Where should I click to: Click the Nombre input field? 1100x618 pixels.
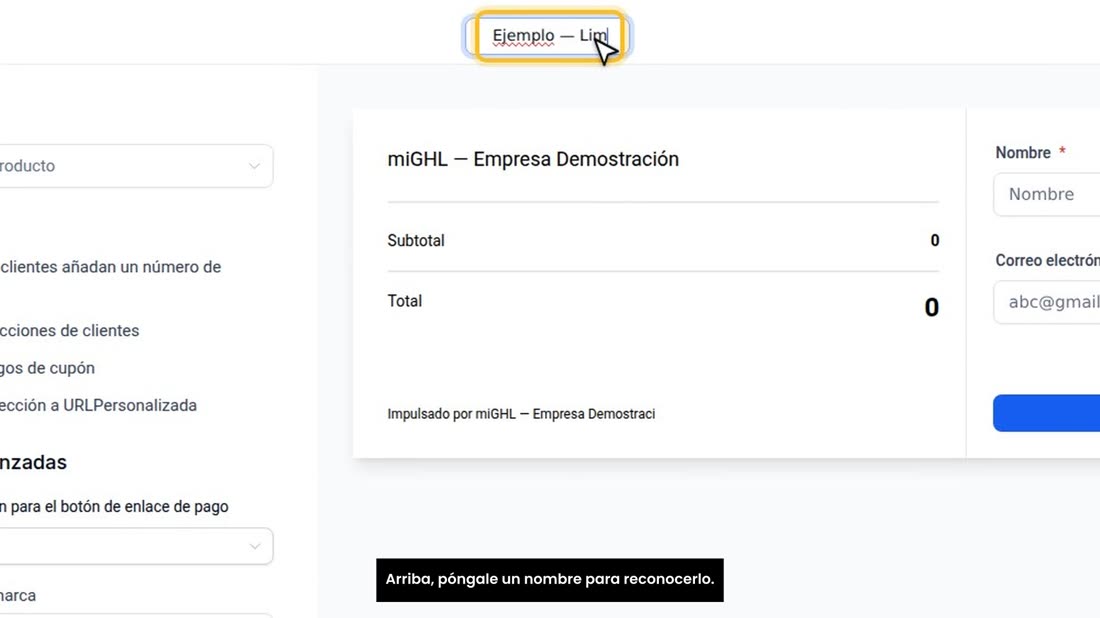pyautogui.click(x=1047, y=194)
